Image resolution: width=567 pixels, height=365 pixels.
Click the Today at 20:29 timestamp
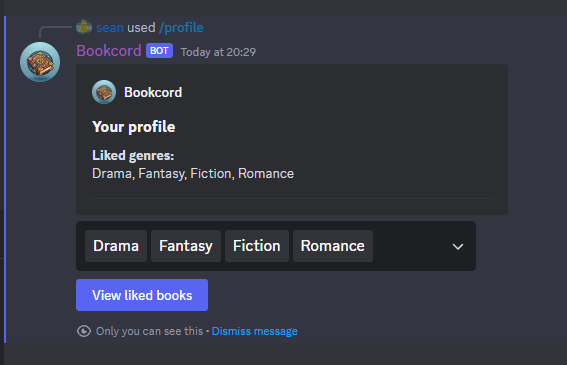pos(218,52)
